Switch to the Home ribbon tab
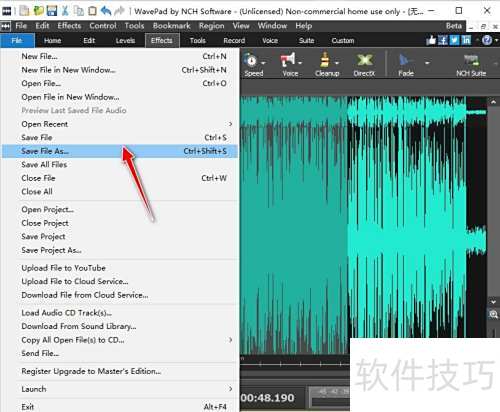This screenshot has width=500, height=412. click(53, 41)
